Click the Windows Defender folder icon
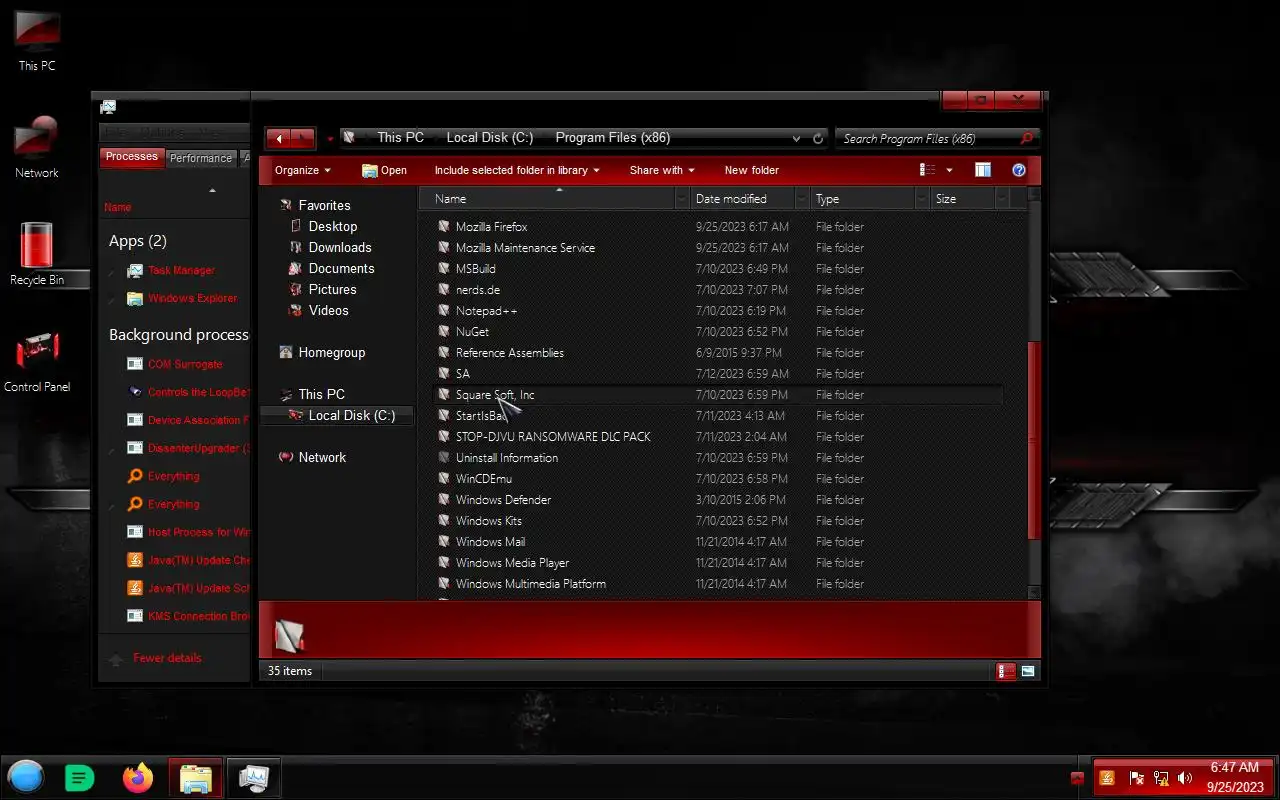Screen dimensions: 1280x800 coord(444,500)
